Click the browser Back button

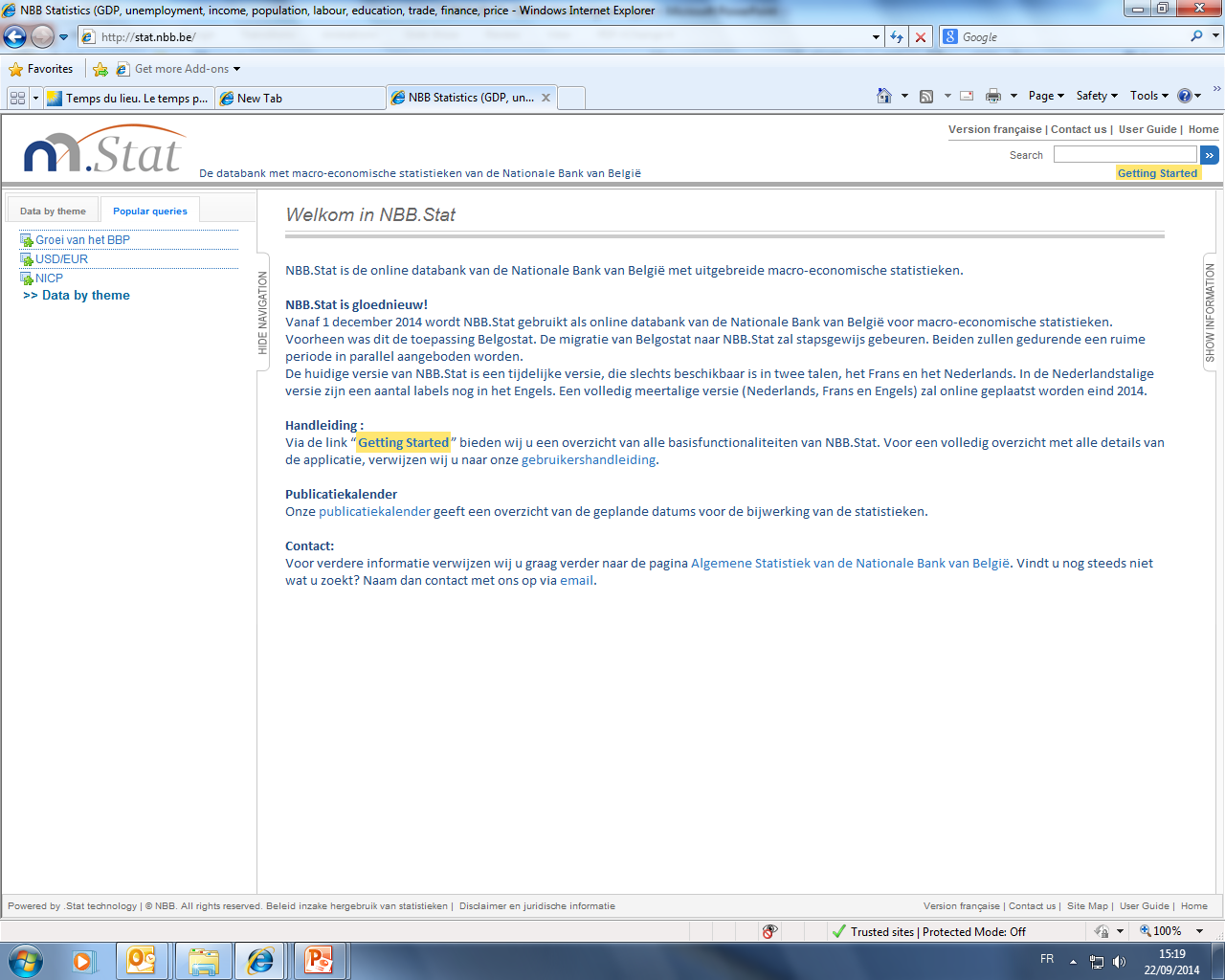tap(15, 37)
